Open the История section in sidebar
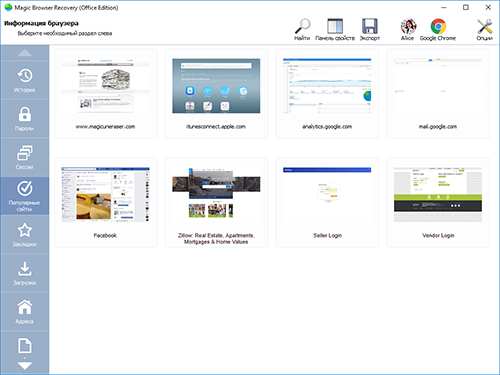The image size is (500, 375). click(x=25, y=80)
